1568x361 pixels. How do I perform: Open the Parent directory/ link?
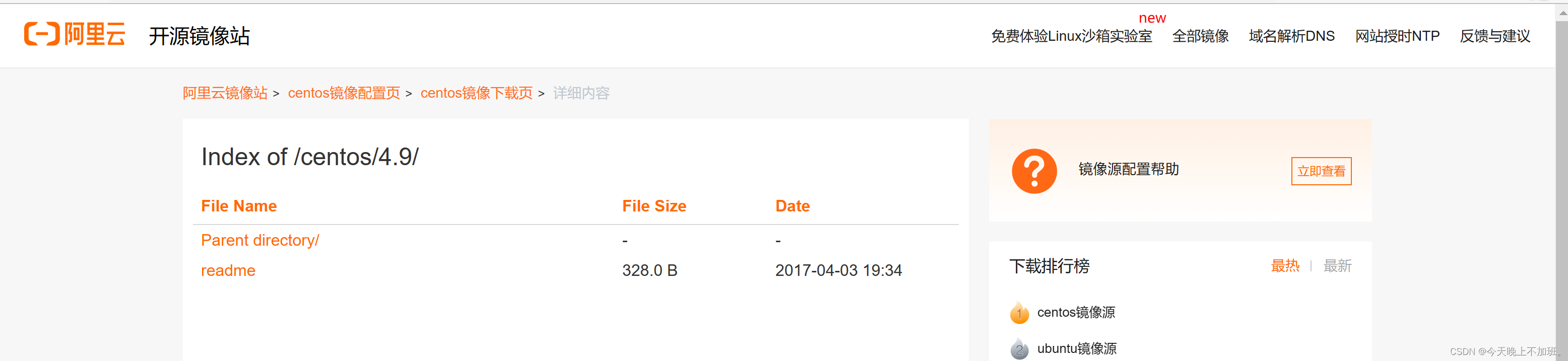coord(260,240)
